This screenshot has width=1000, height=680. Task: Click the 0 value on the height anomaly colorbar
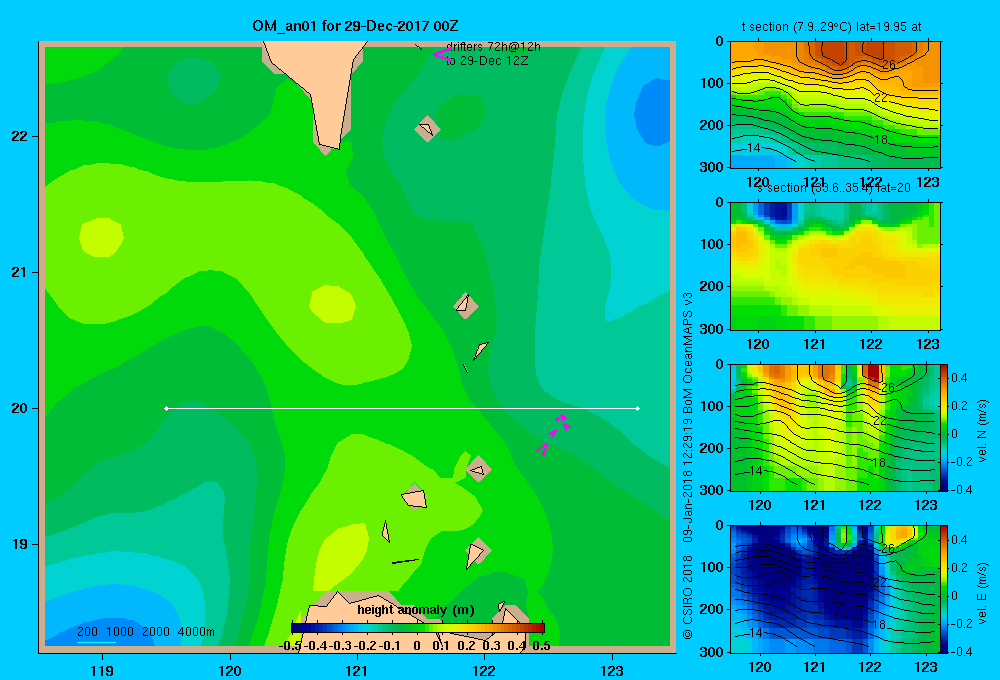[417, 646]
